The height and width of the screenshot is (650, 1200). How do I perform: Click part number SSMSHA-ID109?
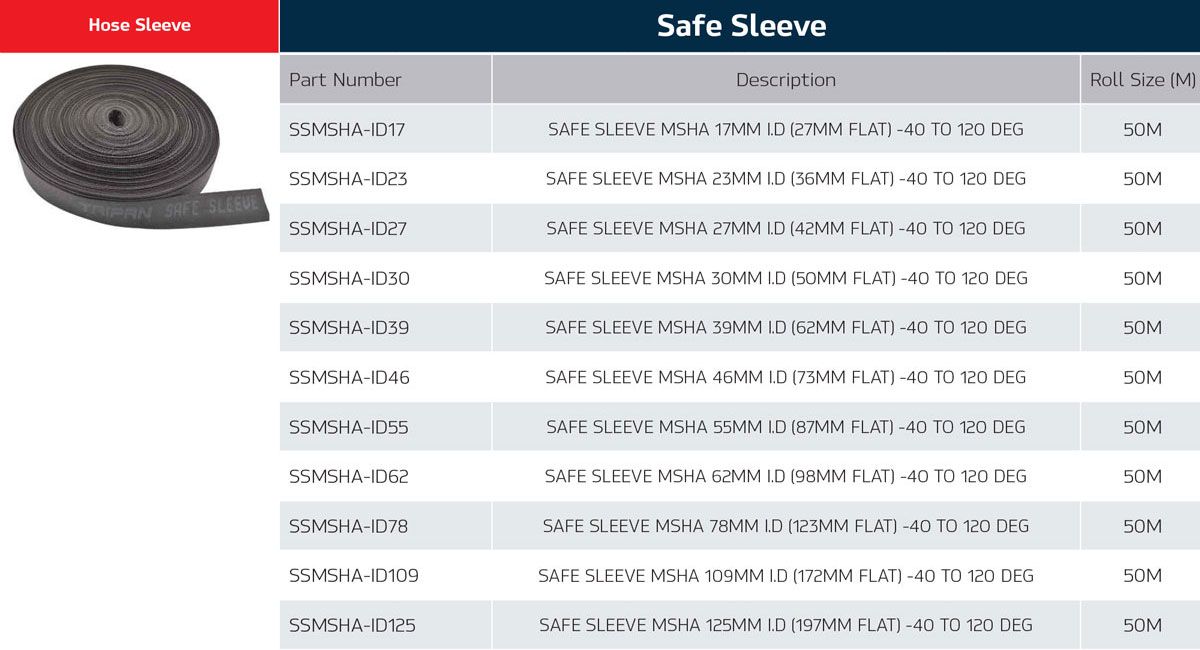point(353,576)
